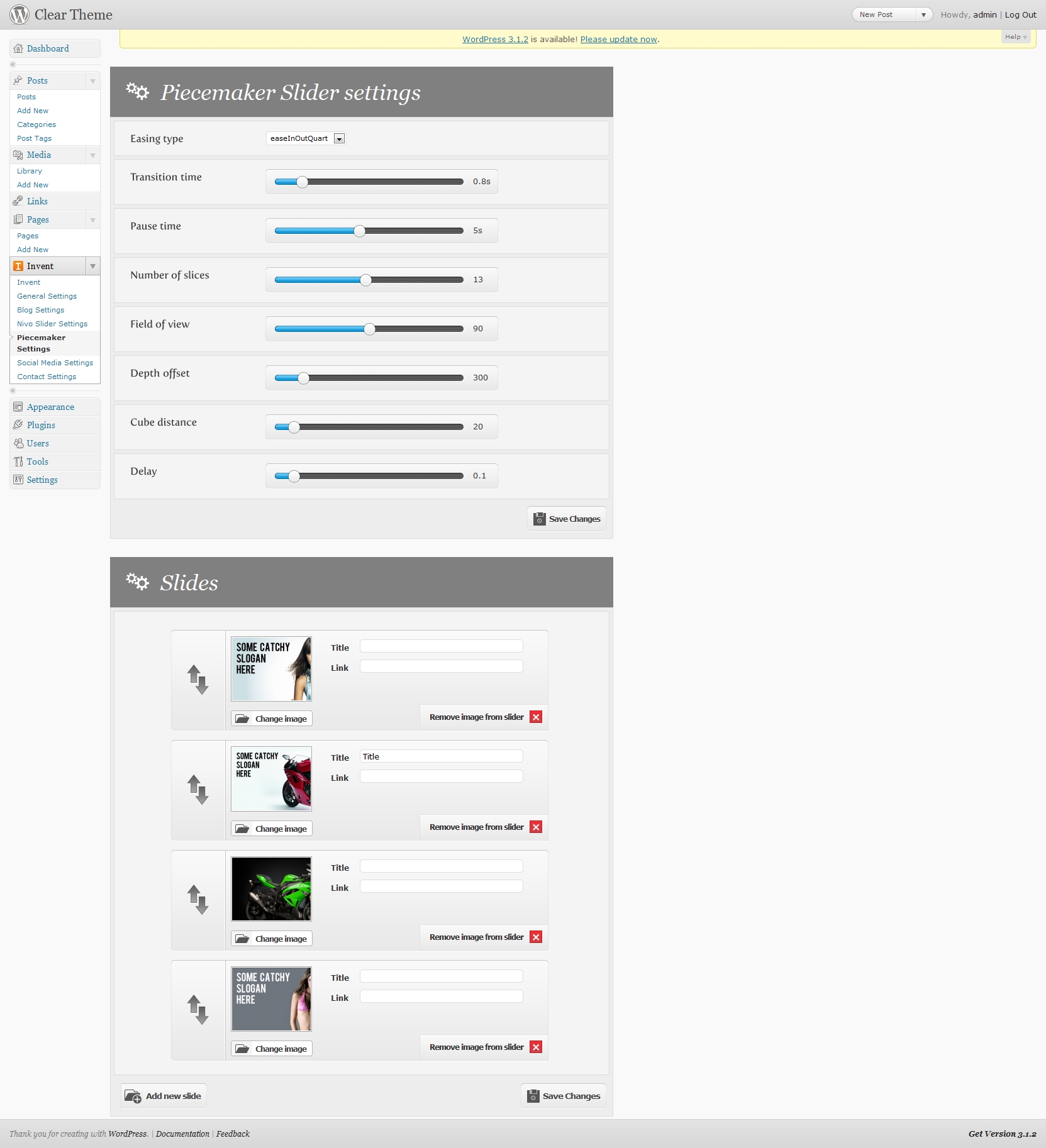The width and height of the screenshot is (1046, 1148).
Task: Expand the New Post dropdown arrow
Action: click(x=923, y=14)
